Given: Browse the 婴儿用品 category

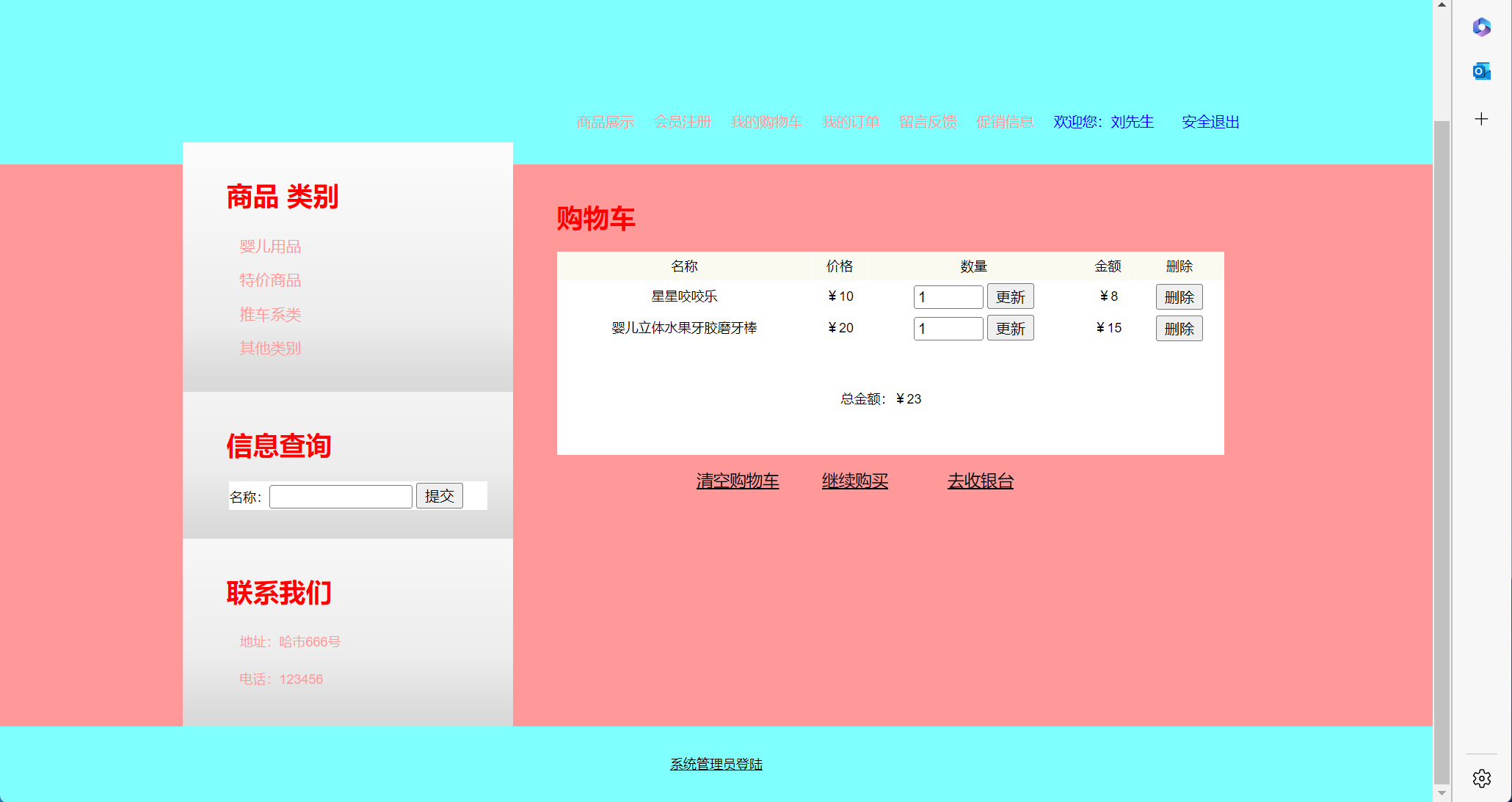Looking at the screenshot, I should [269, 246].
